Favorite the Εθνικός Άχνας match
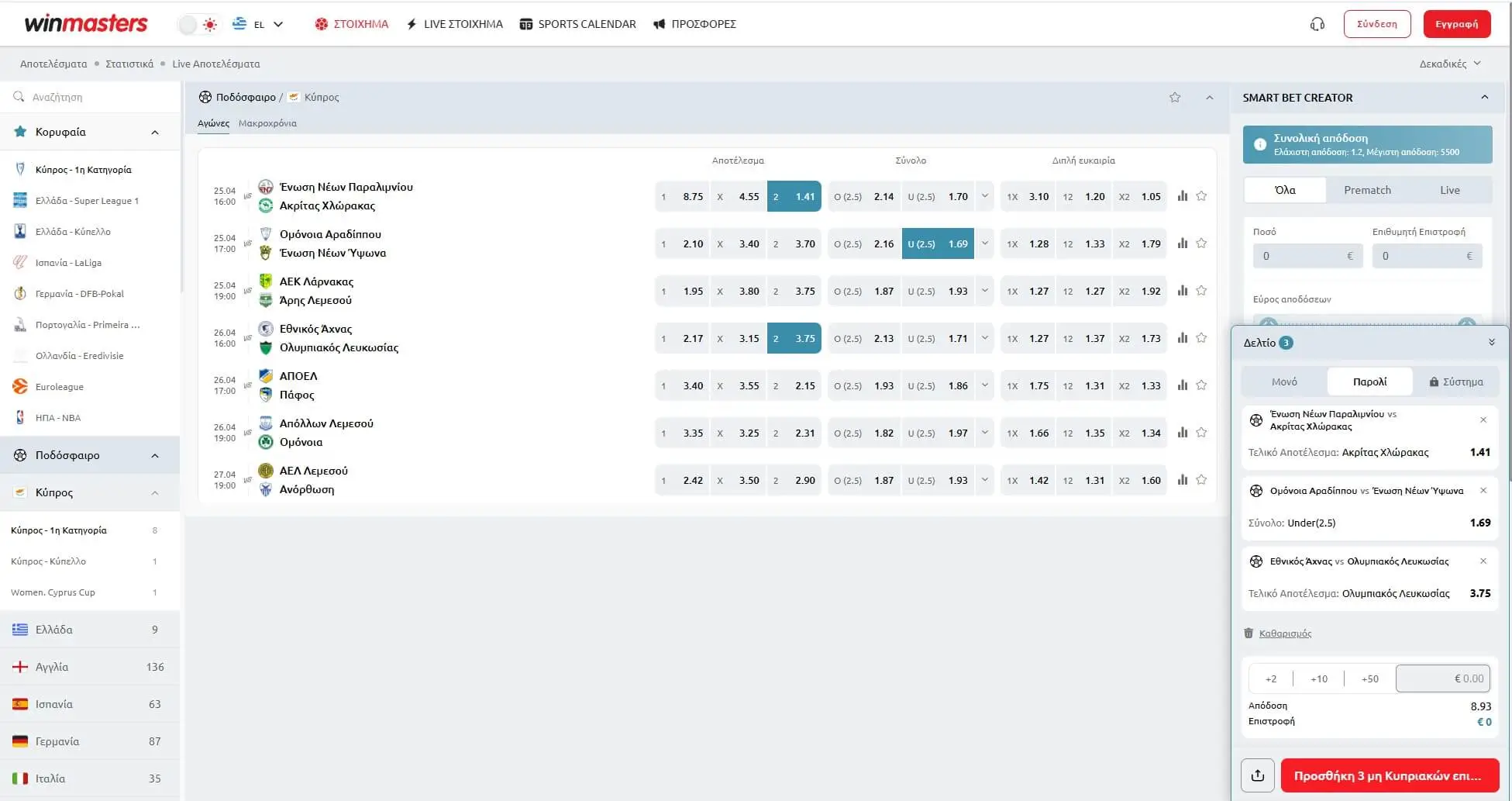 1201,338
